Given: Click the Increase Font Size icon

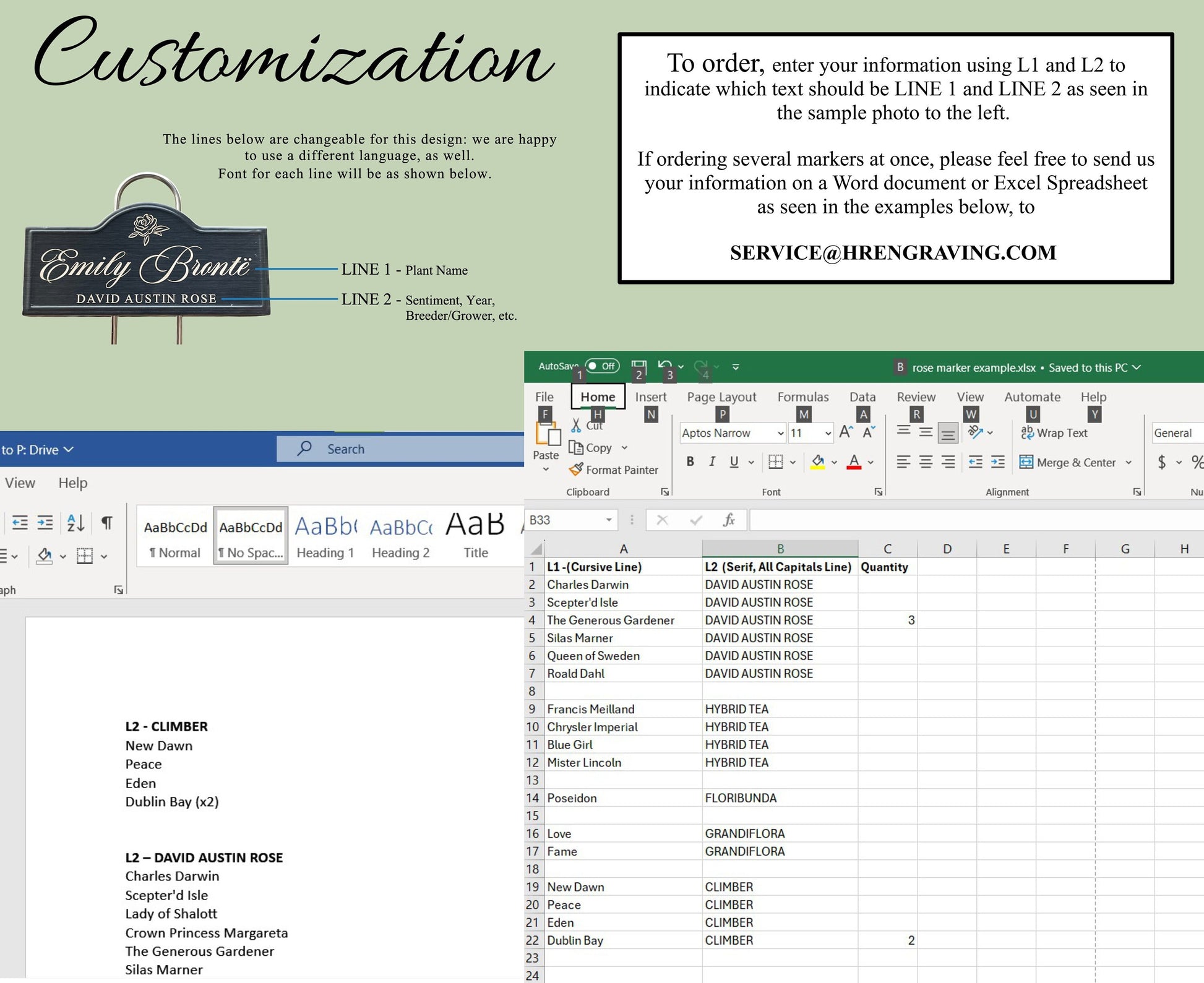Looking at the screenshot, I should point(846,432).
